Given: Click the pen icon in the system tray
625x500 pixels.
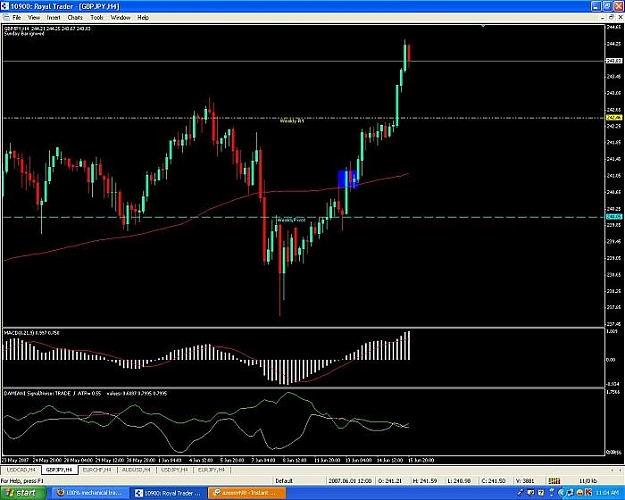Looking at the screenshot, I should (521, 493).
